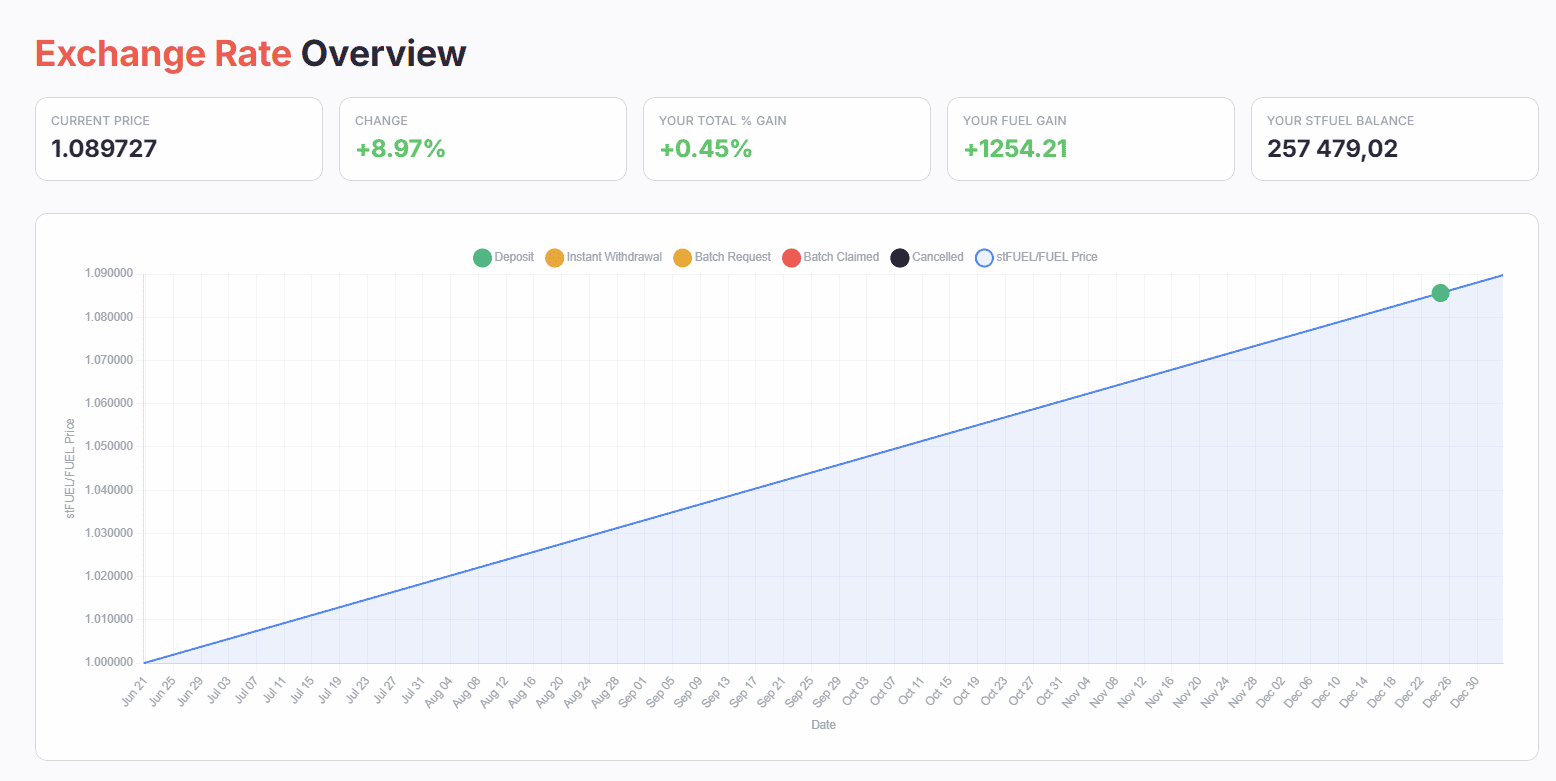Click the Exchange Rate Overview heading
This screenshot has width=1556, height=781.
(x=250, y=53)
